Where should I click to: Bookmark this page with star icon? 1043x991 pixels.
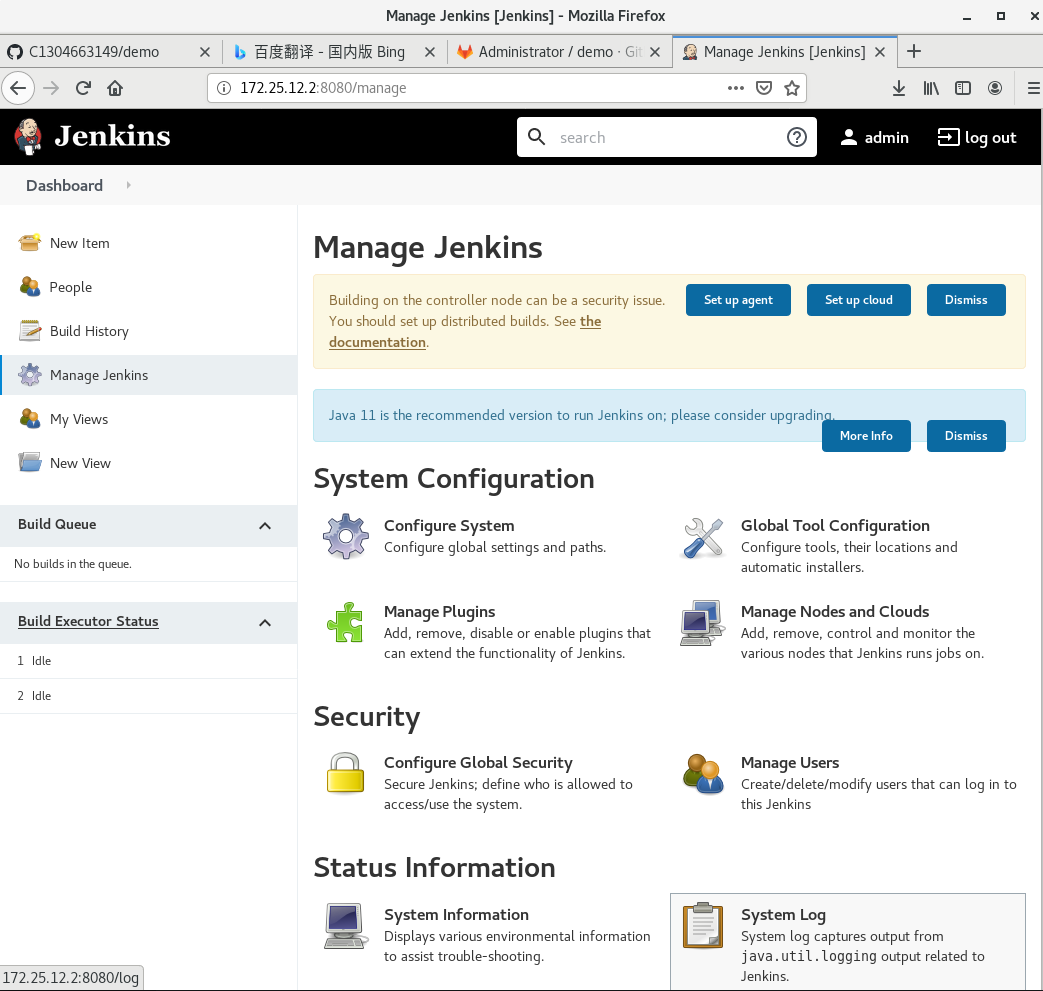pyautogui.click(x=792, y=88)
